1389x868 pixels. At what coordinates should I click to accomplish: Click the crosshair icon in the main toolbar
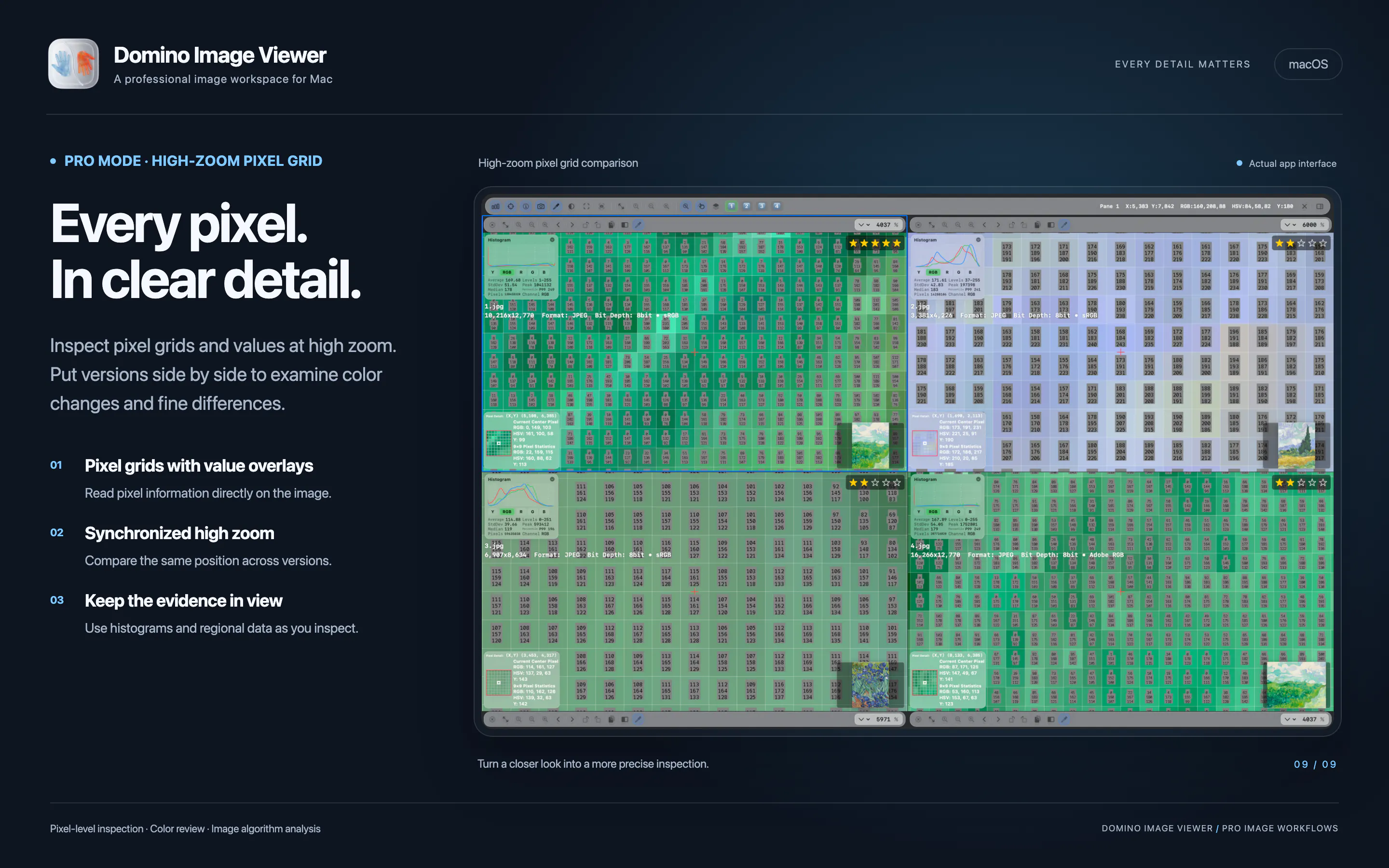pyautogui.click(x=510, y=206)
